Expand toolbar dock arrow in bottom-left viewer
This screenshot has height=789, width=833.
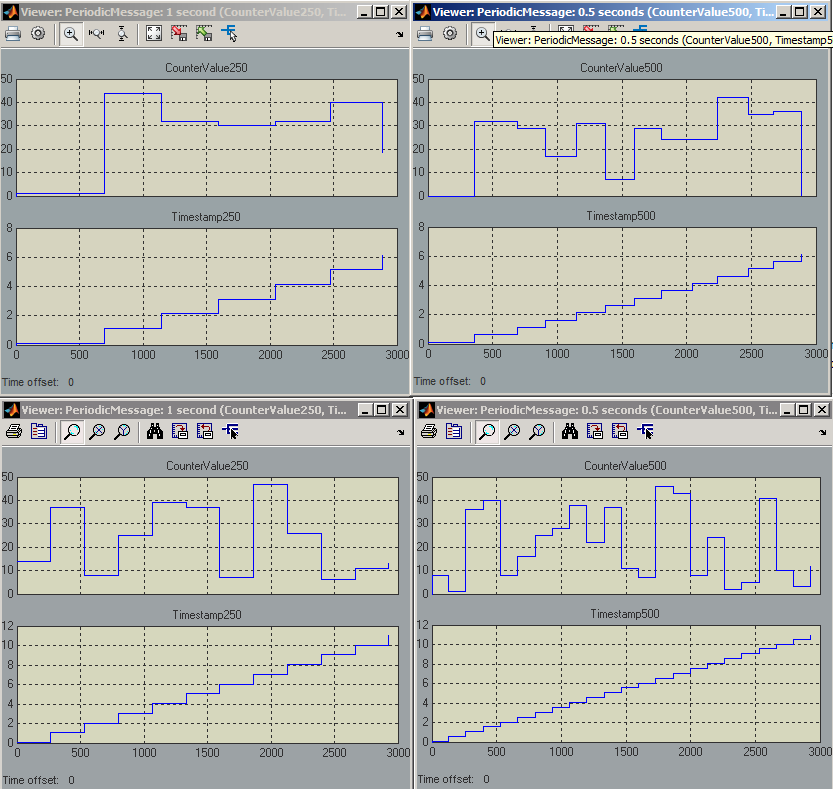coord(400,433)
